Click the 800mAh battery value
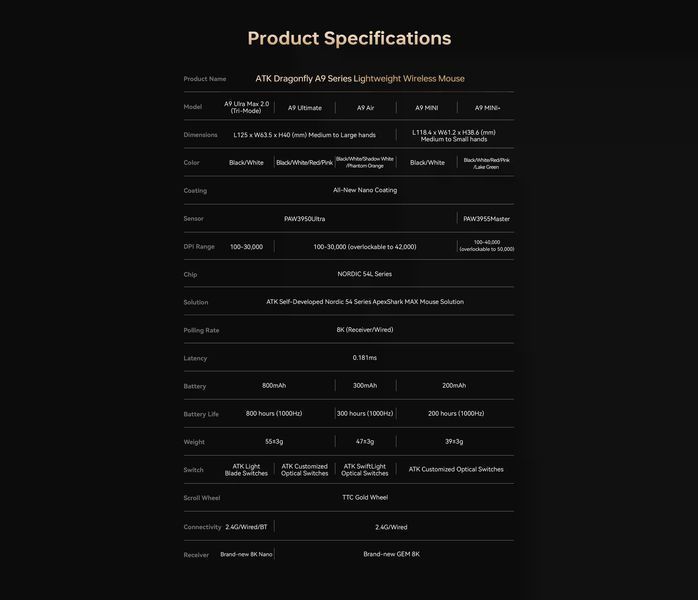698x600 pixels. click(274, 385)
